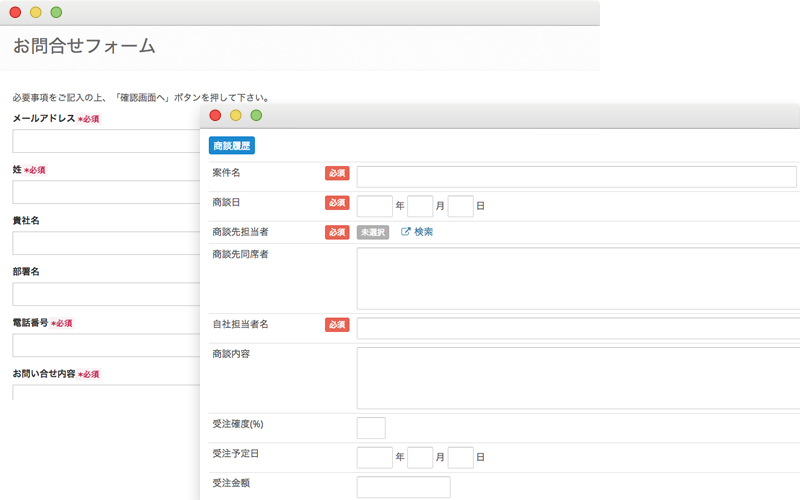The height and width of the screenshot is (500, 800).
Task: Click the 検索 link for 商談先担当者
Action: (x=423, y=232)
